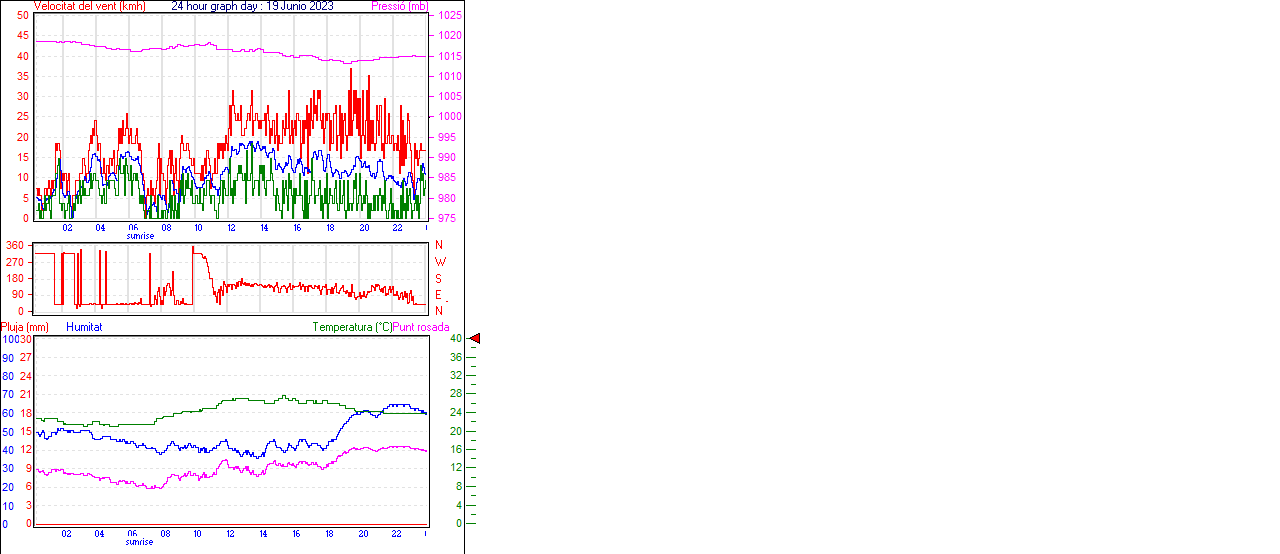The height and width of the screenshot is (554, 1280).
Task: Click the red triangle marker on temperature scale
Action: [475, 339]
